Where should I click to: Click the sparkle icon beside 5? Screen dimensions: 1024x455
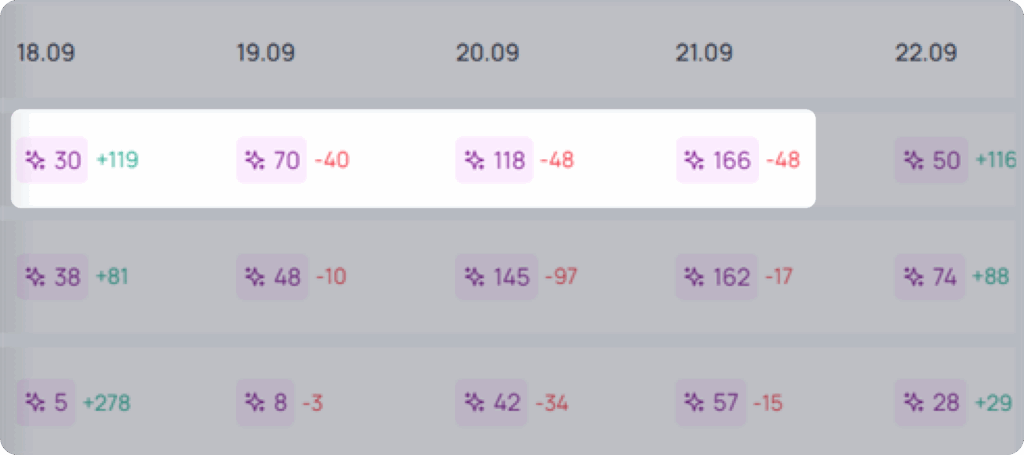[35, 402]
